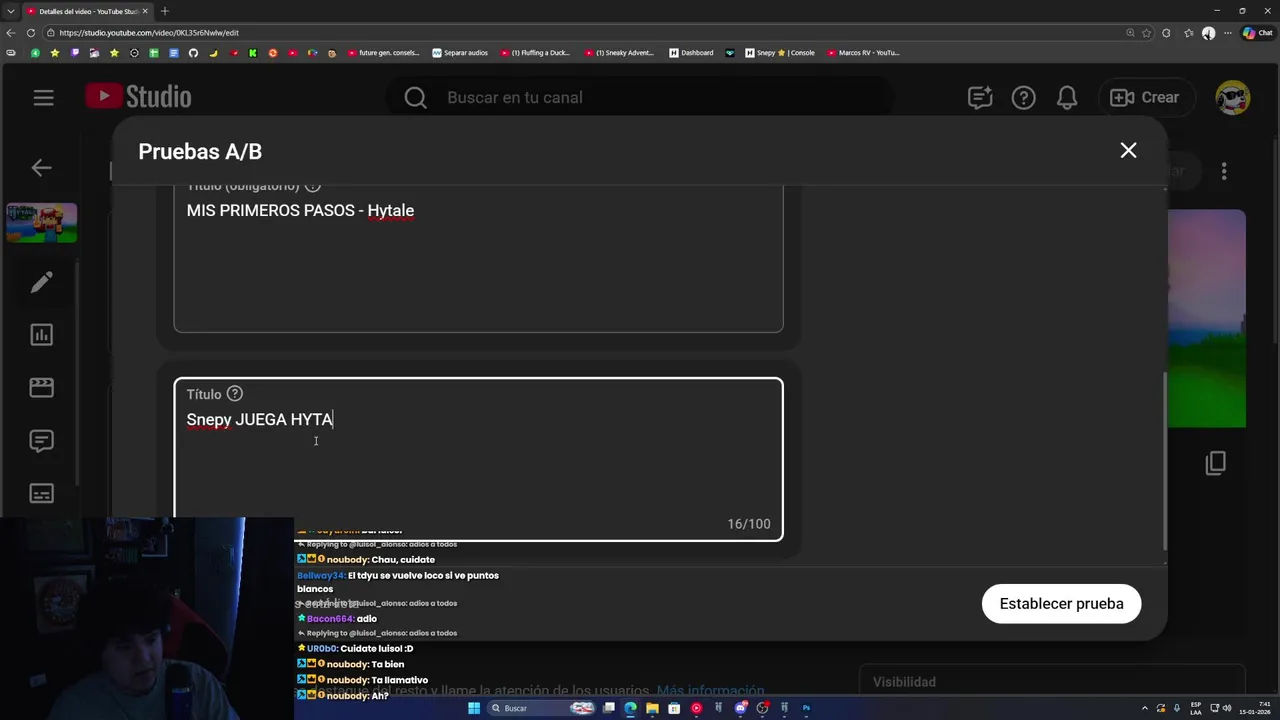Open the browser tab search dropdown arrow
The width and height of the screenshot is (1280, 720).
(10, 11)
